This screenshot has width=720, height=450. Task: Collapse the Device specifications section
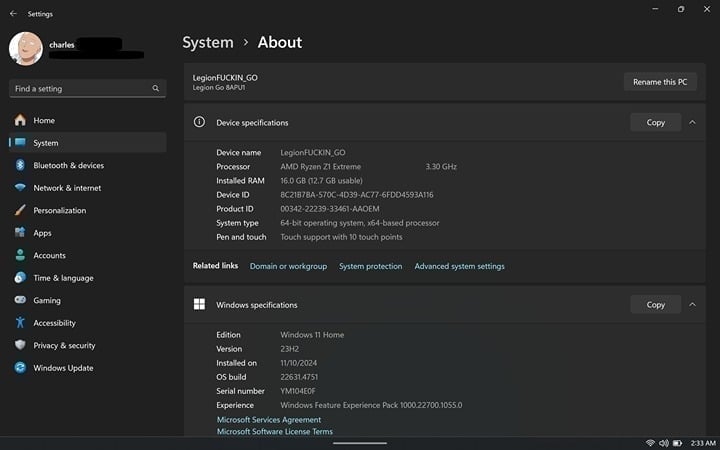(x=691, y=122)
